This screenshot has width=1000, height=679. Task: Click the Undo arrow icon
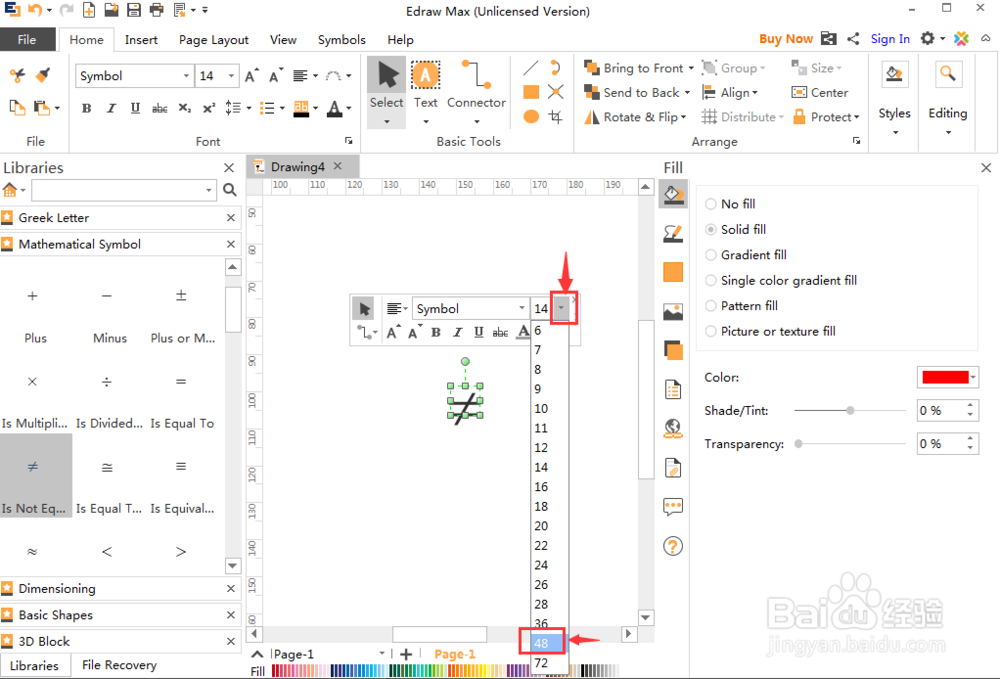(35, 10)
